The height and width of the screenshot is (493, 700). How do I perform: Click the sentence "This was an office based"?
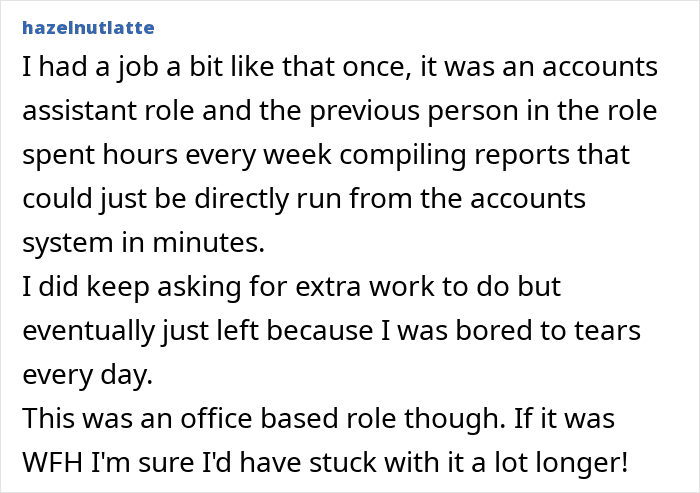(x=263, y=419)
